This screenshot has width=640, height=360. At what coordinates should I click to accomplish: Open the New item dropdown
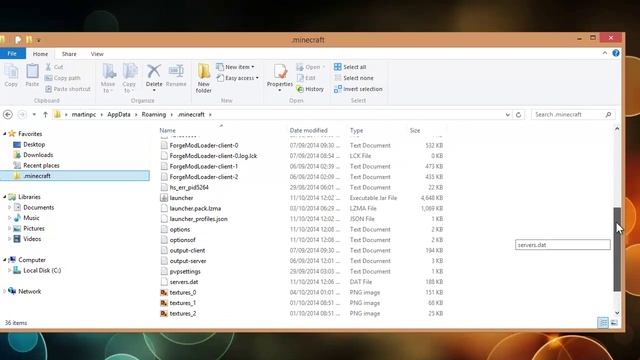click(x=236, y=67)
